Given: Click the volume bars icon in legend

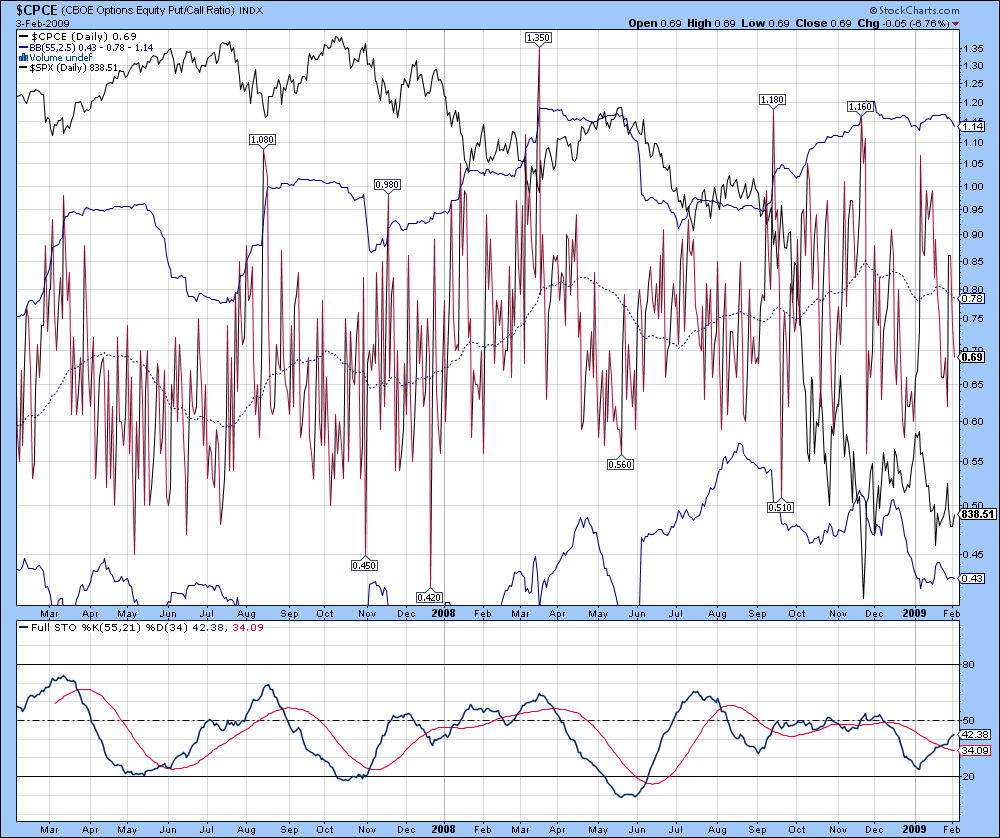Looking at the screenshot, I should [x=23, y=57].
